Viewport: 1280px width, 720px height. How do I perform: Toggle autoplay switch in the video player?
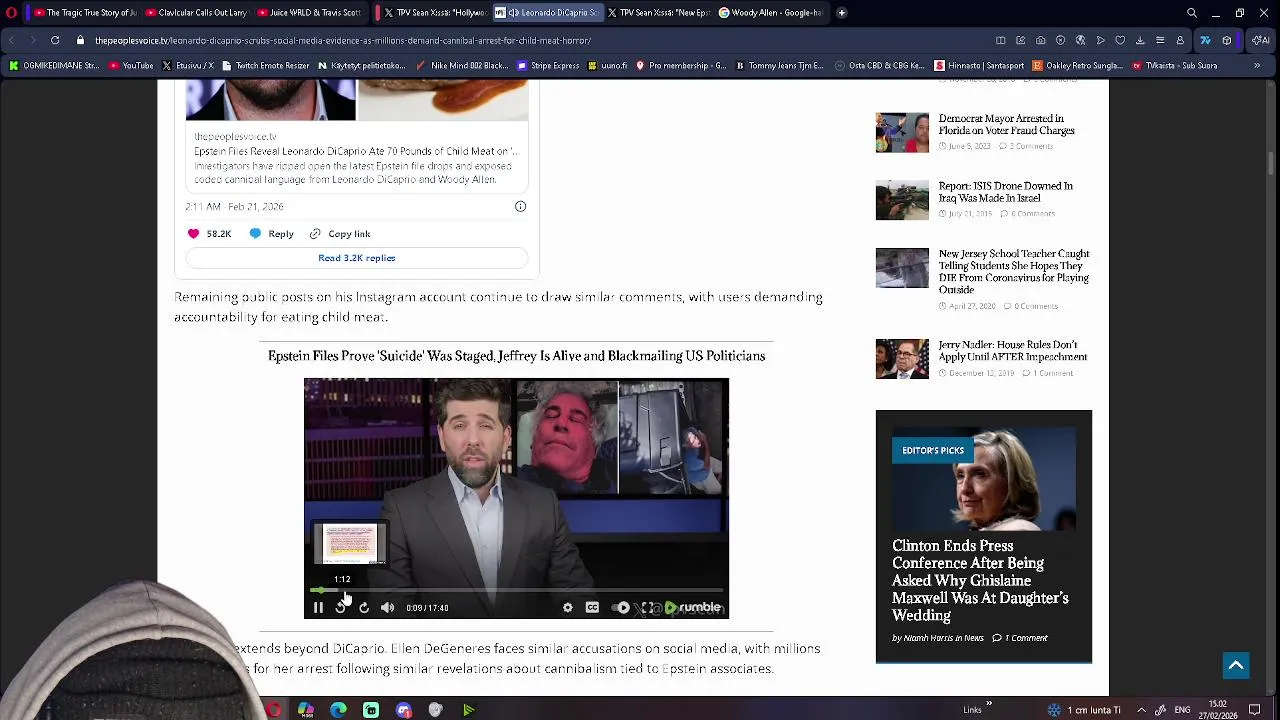(621, 607)
